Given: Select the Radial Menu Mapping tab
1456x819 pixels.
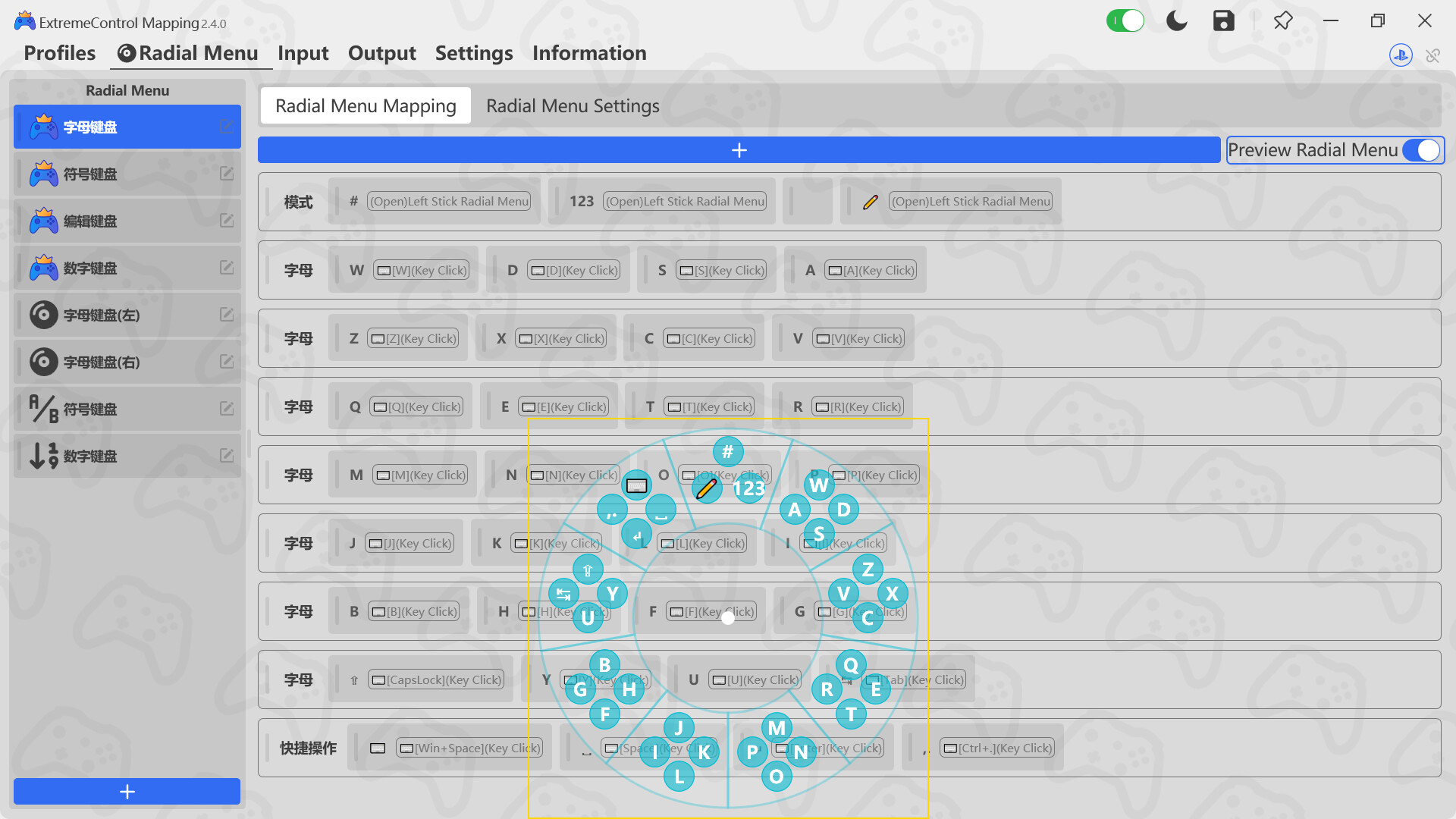Looking at the screenshot, I should pyautogui.click(x=365, y=105).
